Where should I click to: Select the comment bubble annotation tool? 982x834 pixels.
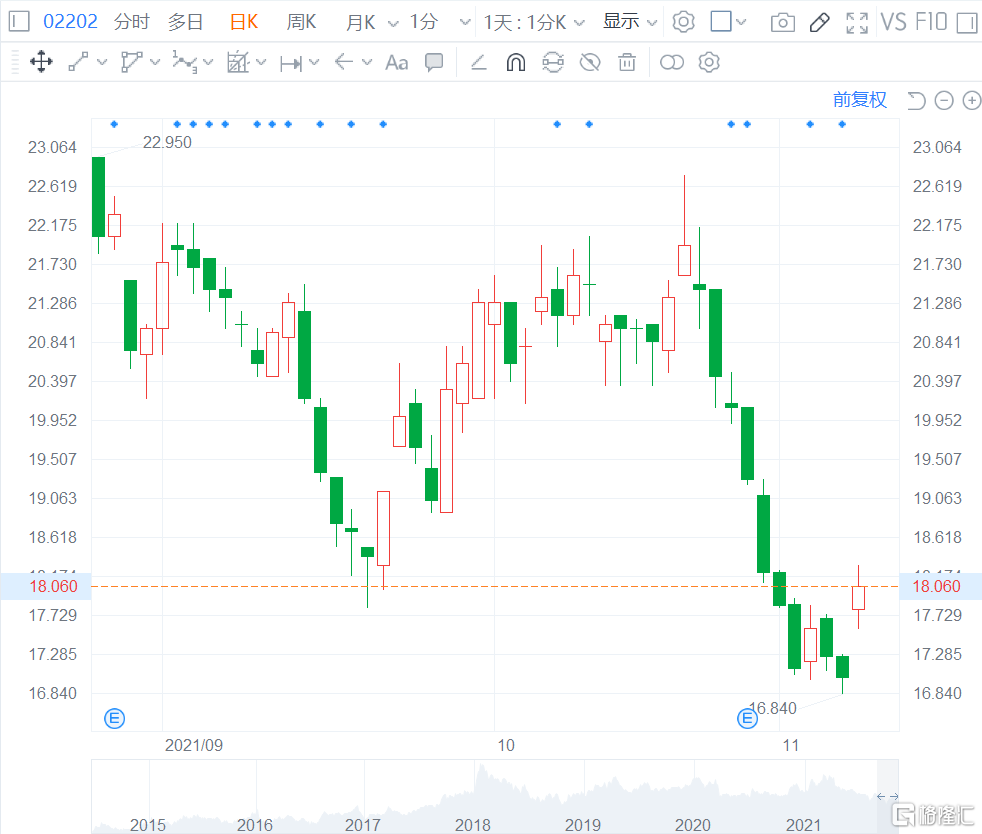click(434, 63)
